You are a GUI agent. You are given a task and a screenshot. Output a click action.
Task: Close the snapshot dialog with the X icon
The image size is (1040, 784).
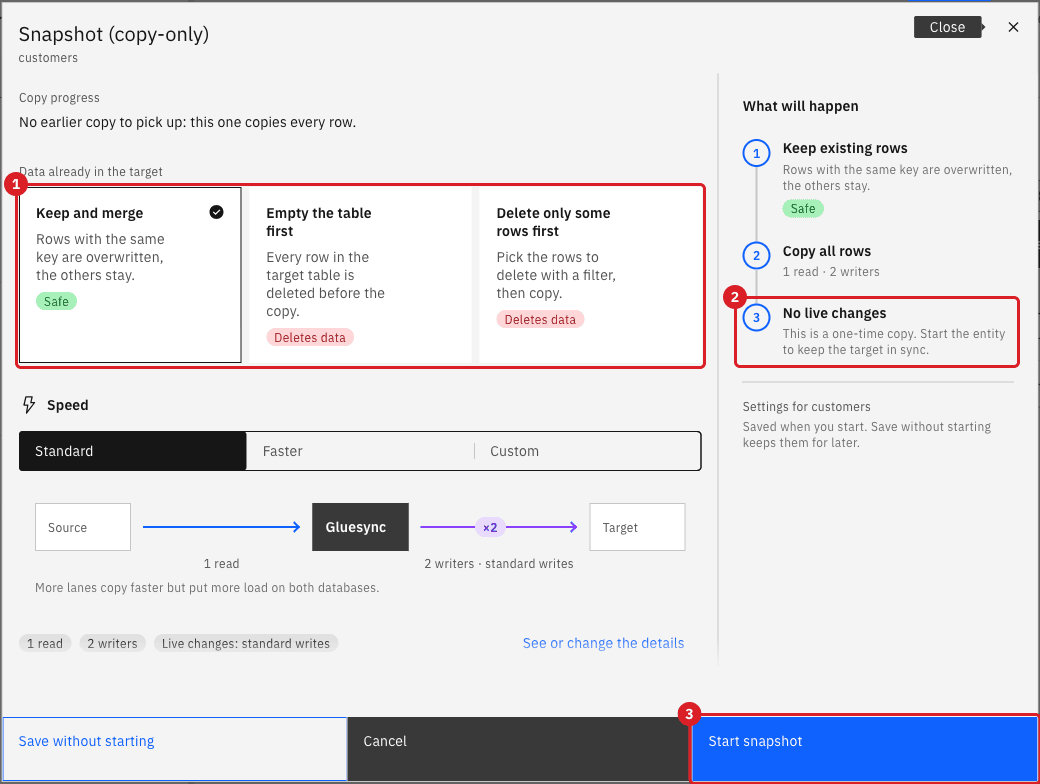1013,27
